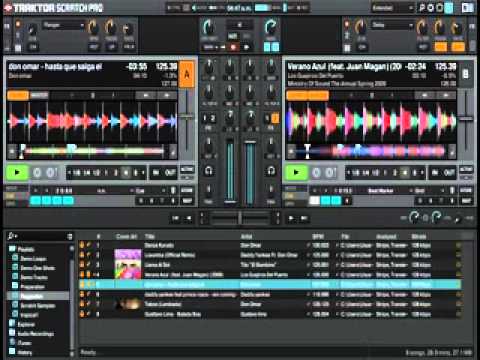Click the Deck B tempo bend left arrow

tap(425, 96)
